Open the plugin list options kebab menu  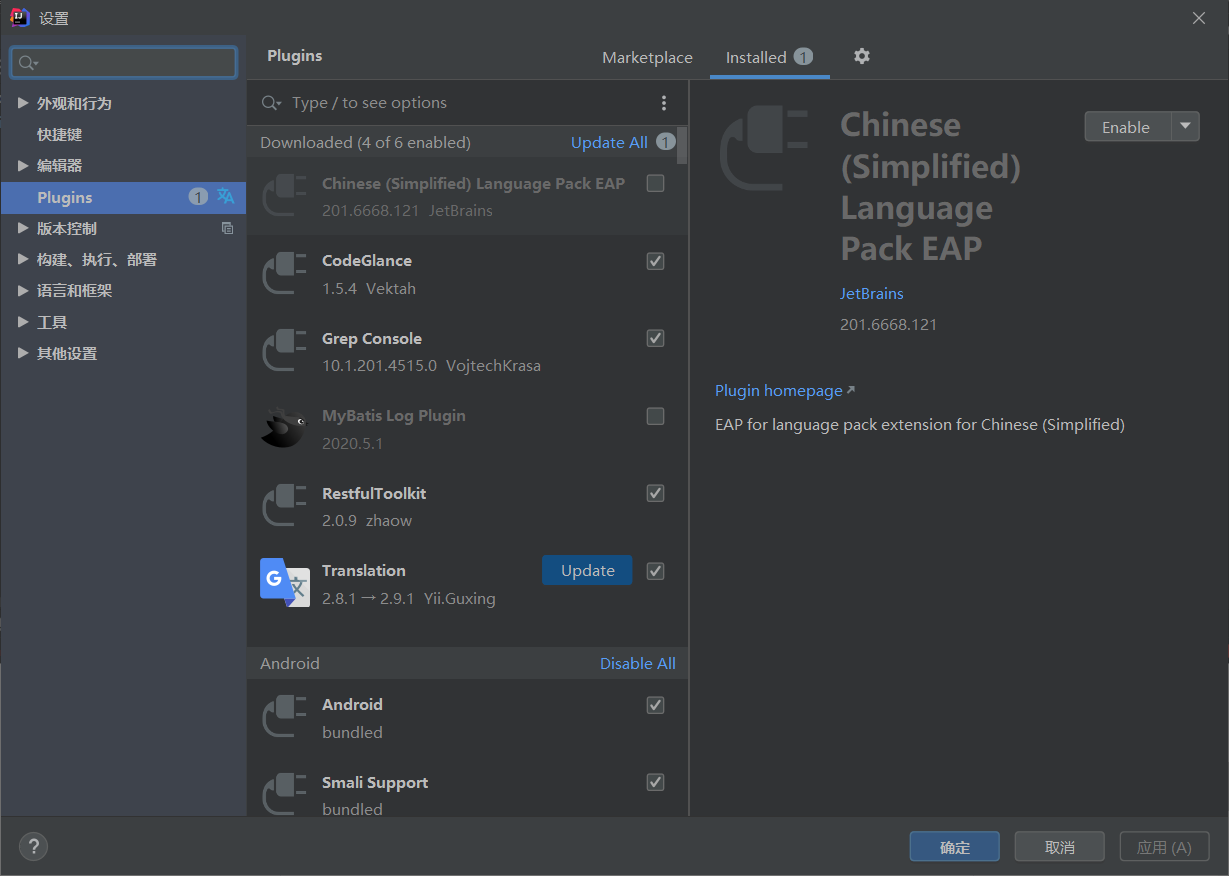(x=663, y=103)
